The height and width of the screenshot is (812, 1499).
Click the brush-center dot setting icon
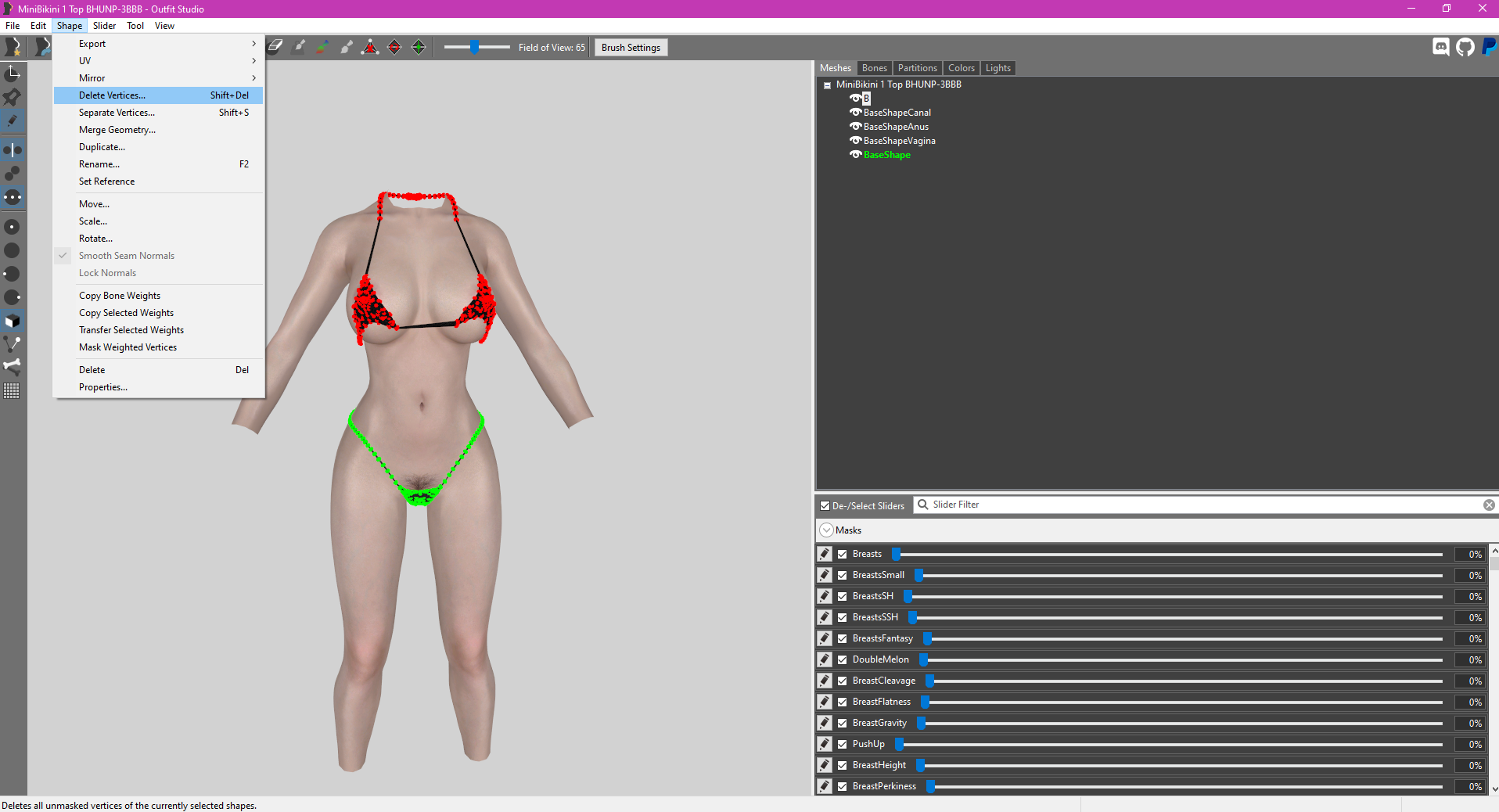tap(13, 227)
